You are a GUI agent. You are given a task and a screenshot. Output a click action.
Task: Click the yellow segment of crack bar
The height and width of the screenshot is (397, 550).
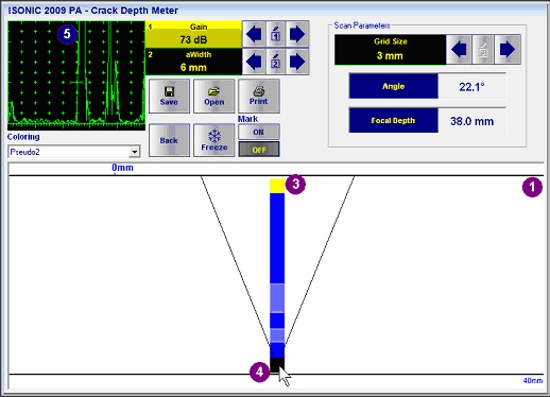(x=277, y=186)
